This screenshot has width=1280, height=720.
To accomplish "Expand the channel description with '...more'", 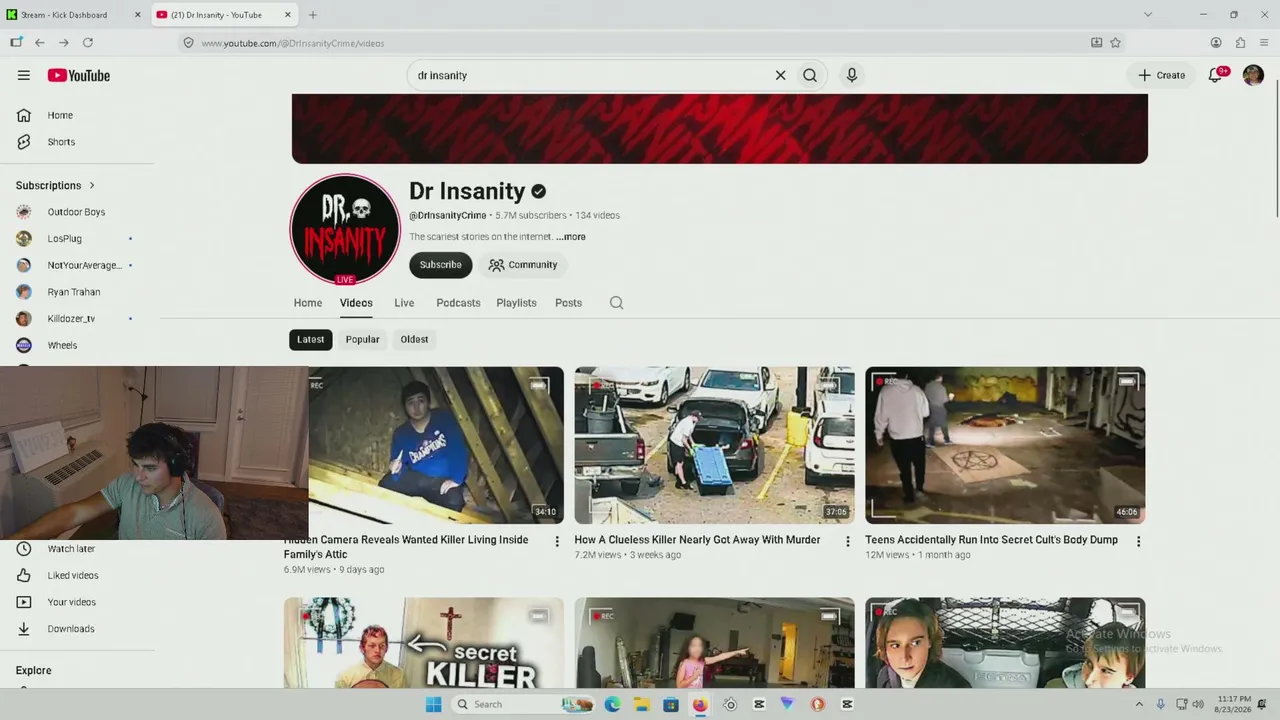I will 571,237.
